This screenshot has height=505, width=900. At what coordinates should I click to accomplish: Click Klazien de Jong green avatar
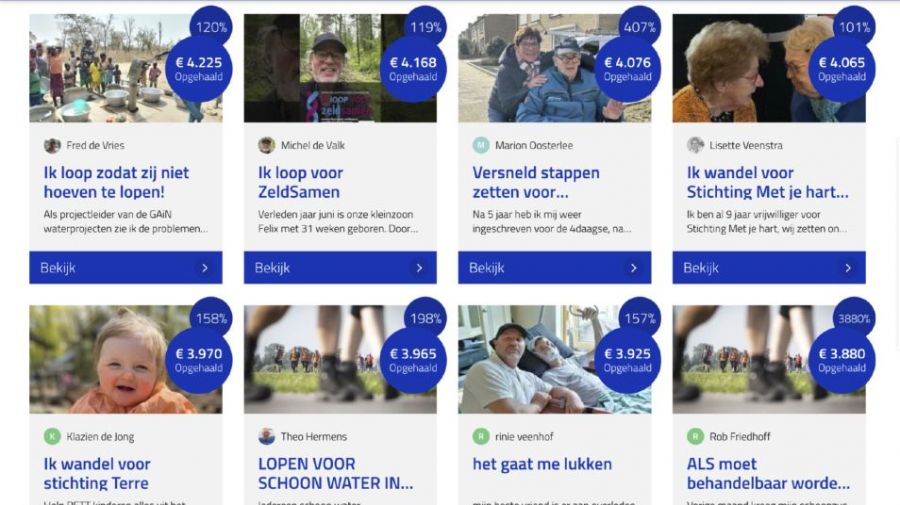pos(52,436)
